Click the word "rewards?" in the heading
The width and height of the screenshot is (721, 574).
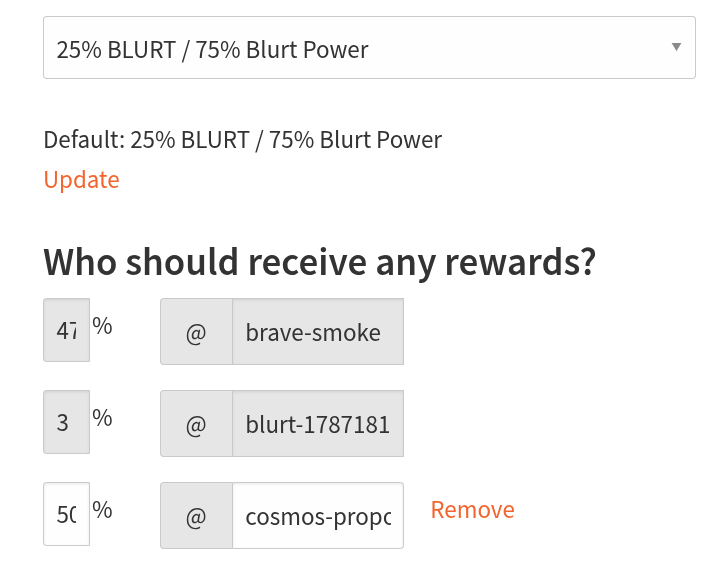point(527,262)
